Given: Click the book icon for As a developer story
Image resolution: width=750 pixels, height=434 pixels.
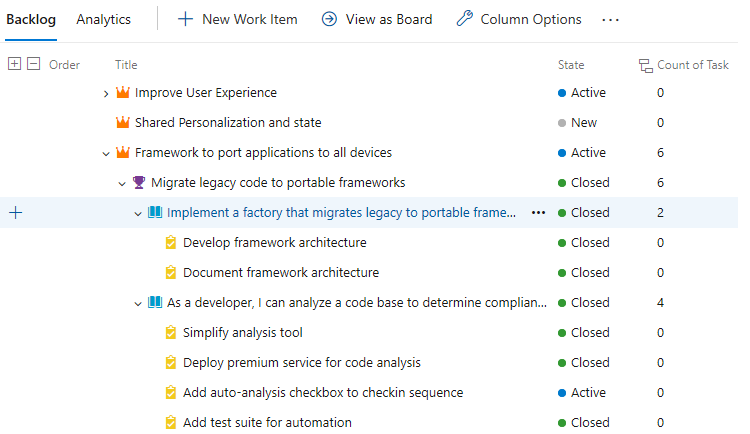Looking at the screenshot, I should pos(155,302).
